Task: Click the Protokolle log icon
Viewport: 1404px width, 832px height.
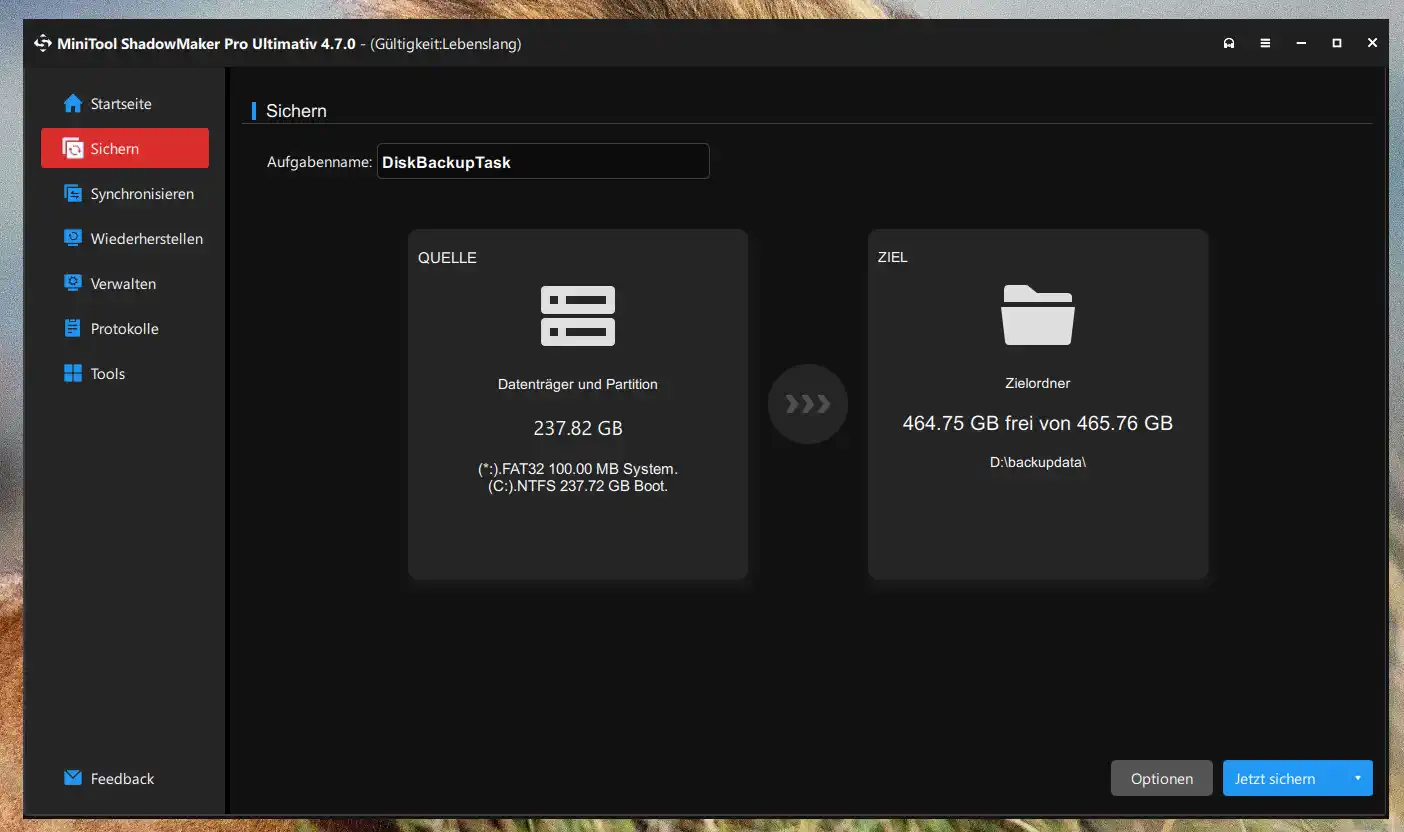Action: click(72, 329)
